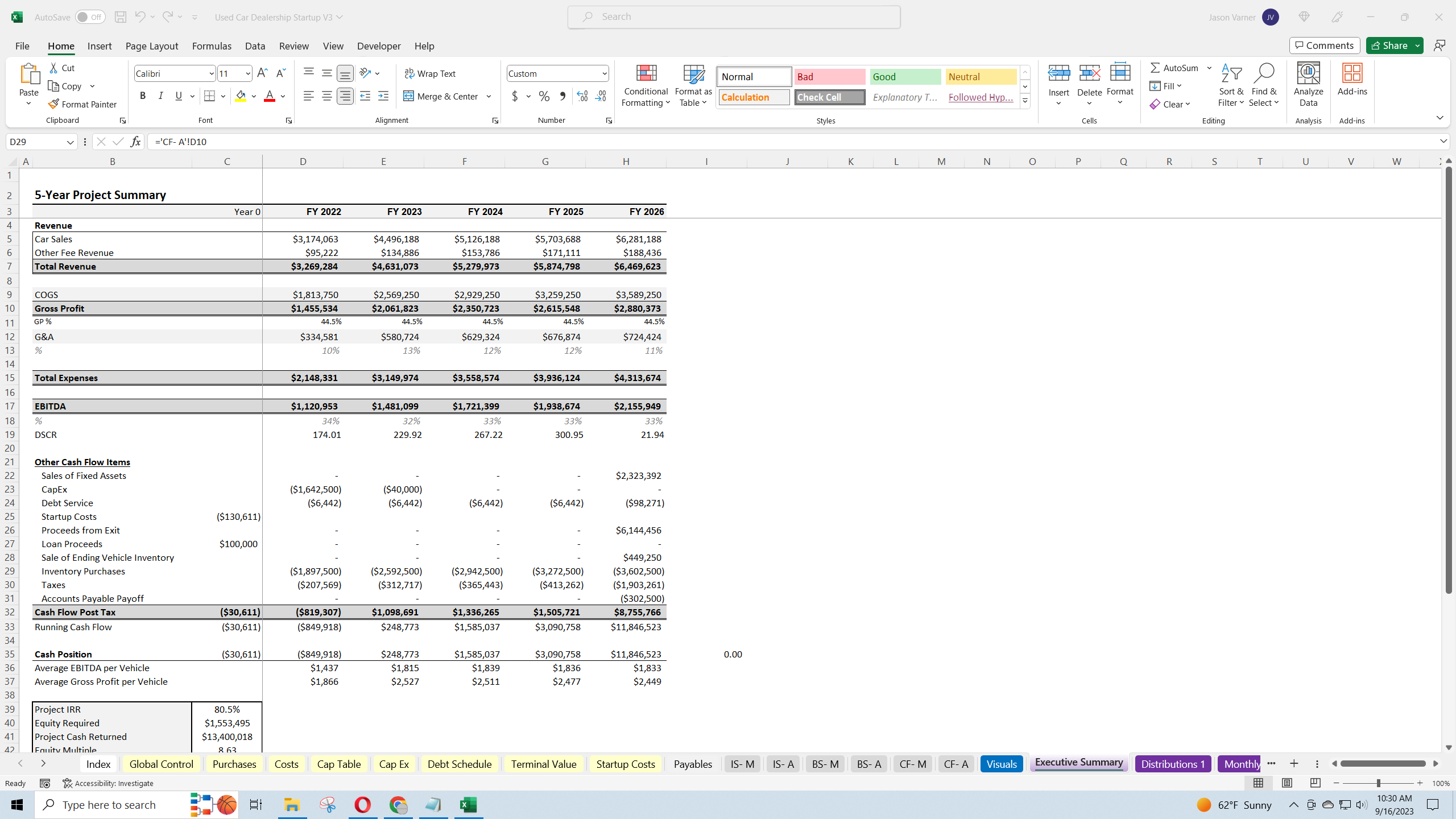The image size is (1456, 819).
Task: Open Conditional Formatting options
Action: pos(645,85)
